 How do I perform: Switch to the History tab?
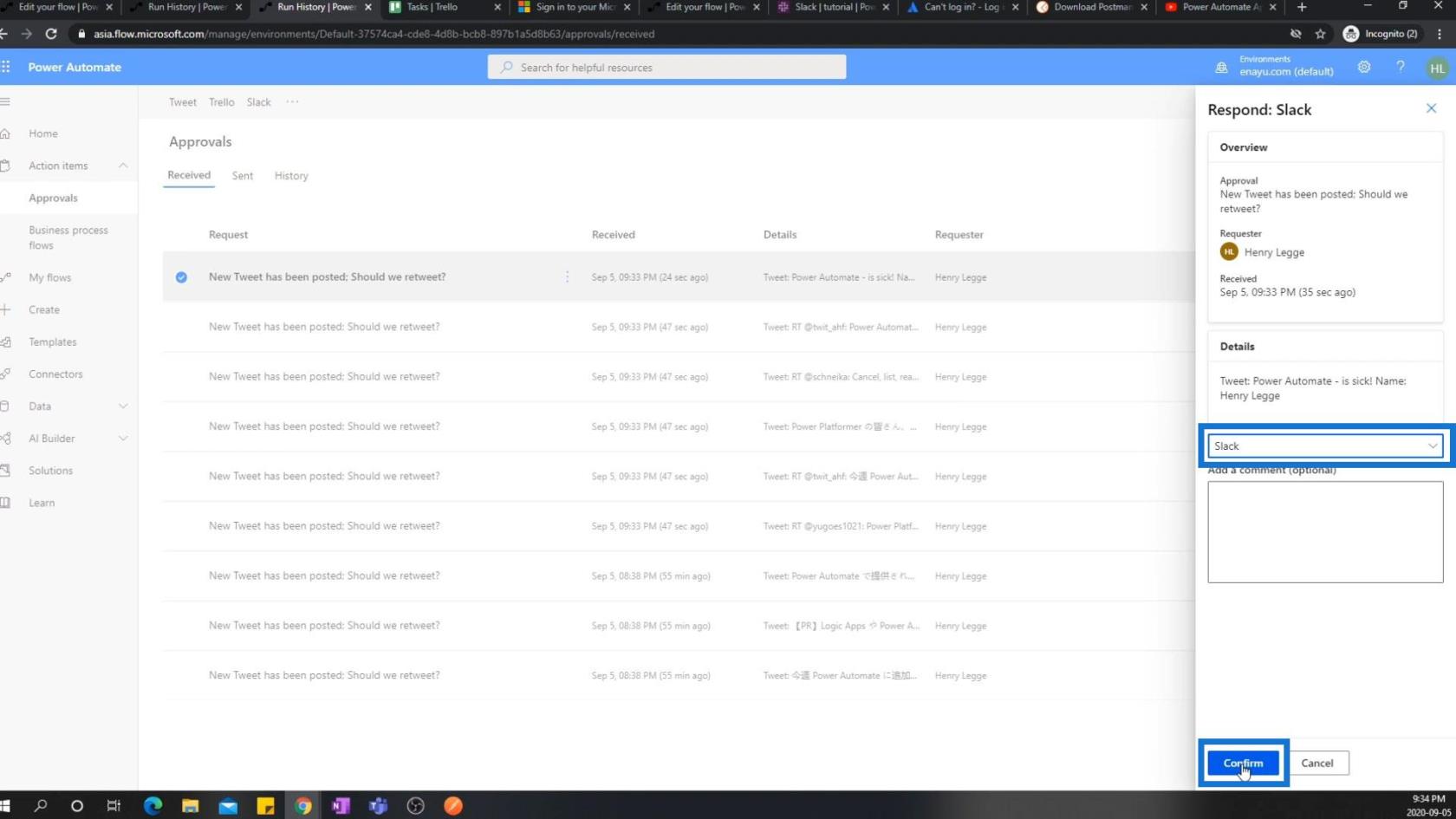tap(291, 175)
